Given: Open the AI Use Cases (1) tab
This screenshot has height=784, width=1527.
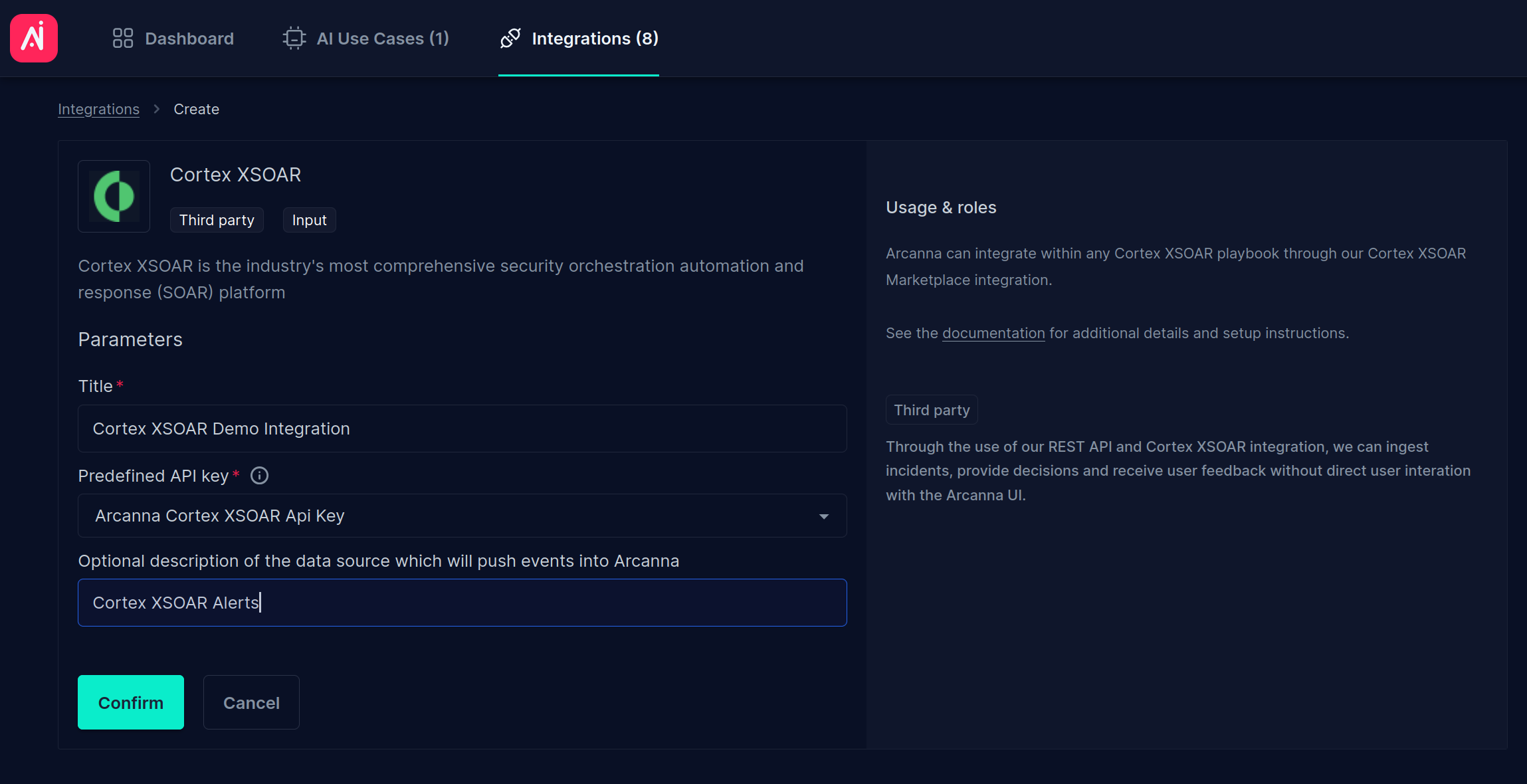Looking at the screenshot, I should tap(366, 39).
